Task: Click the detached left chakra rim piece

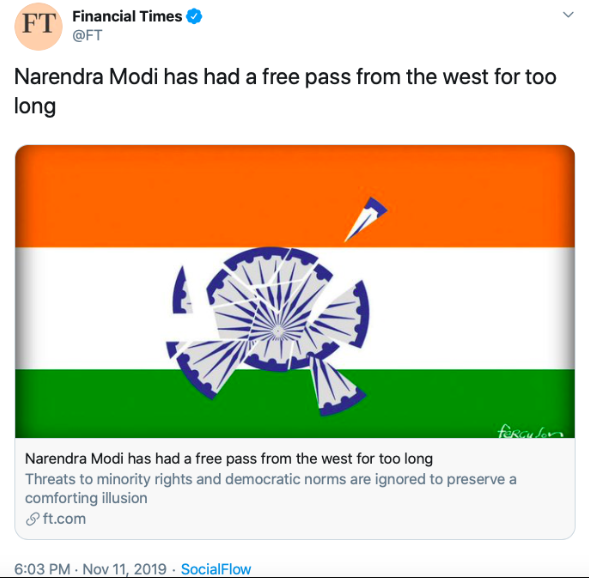Action: 183,291
